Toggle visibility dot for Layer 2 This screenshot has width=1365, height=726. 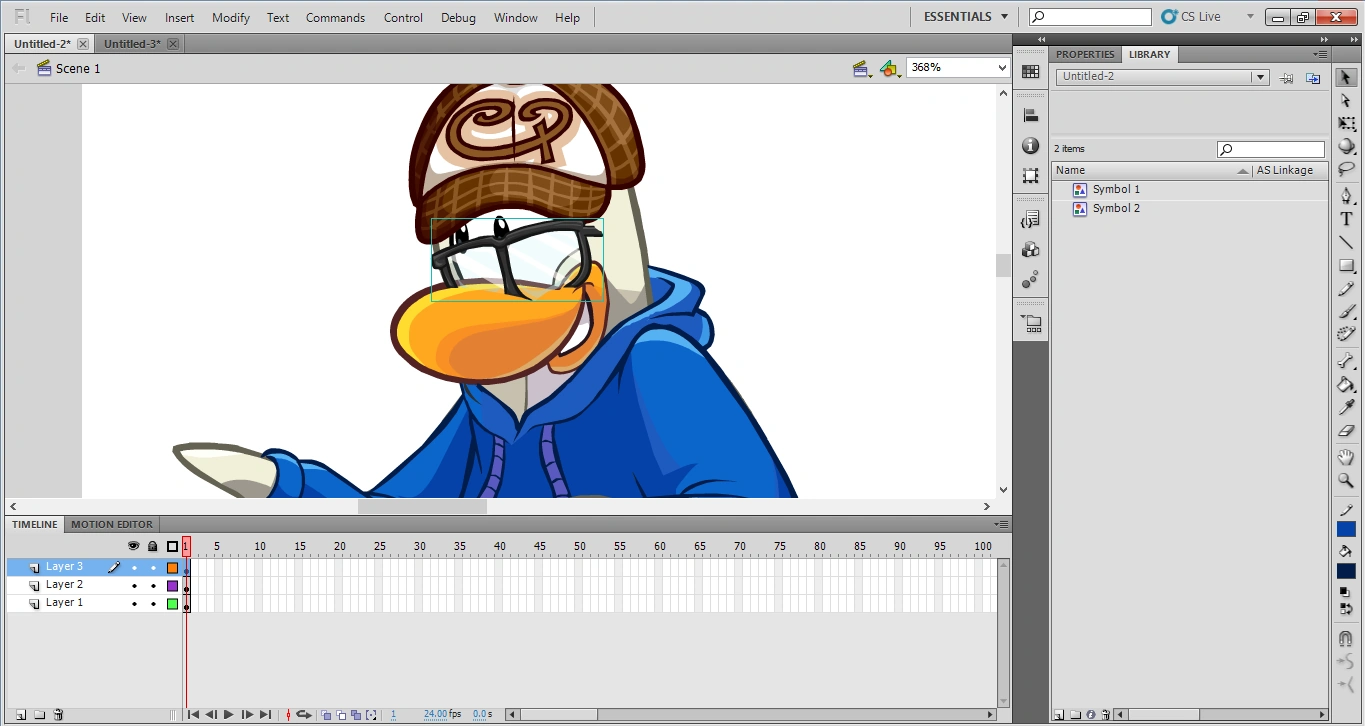pos(134,586)
